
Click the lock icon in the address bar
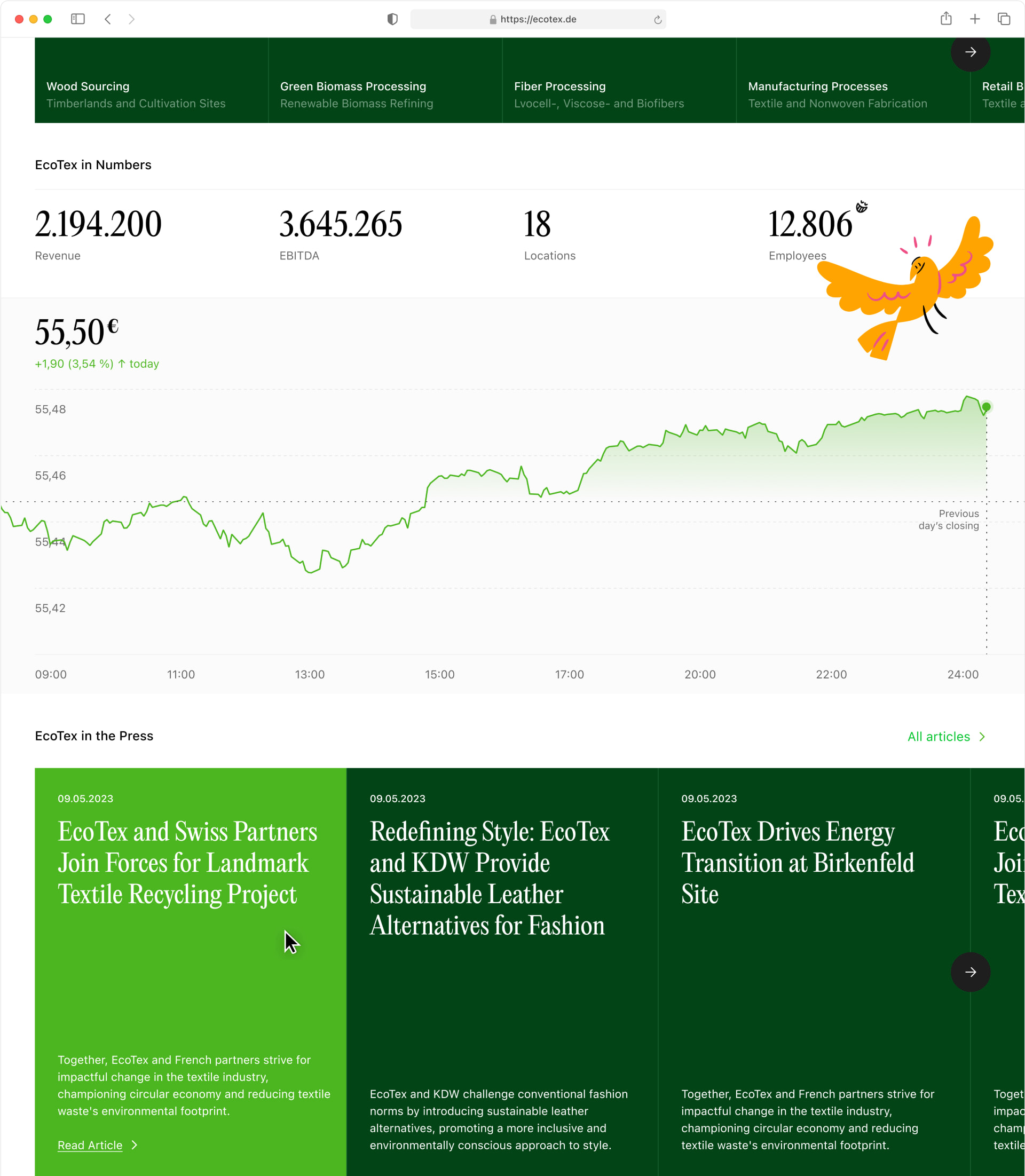493,19
